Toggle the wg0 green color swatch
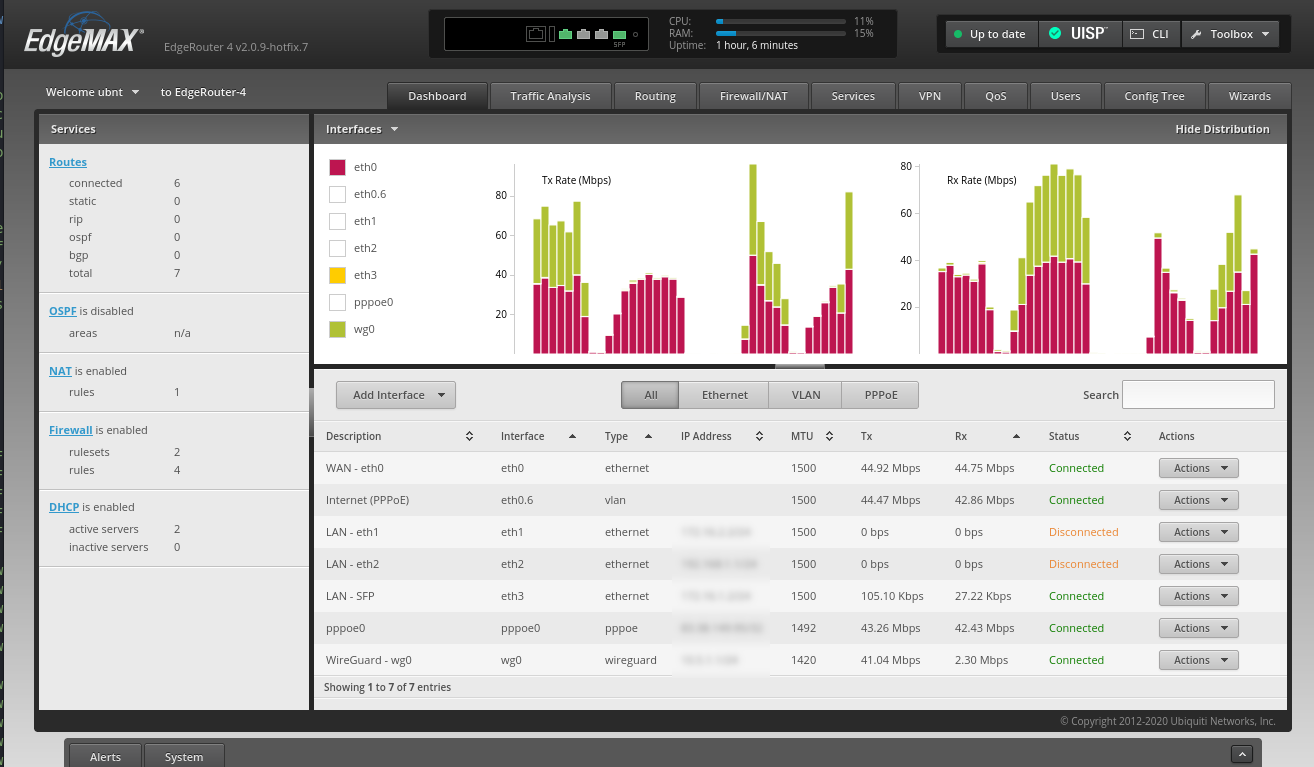1314x767 pixels. click(x=337, y=329)
